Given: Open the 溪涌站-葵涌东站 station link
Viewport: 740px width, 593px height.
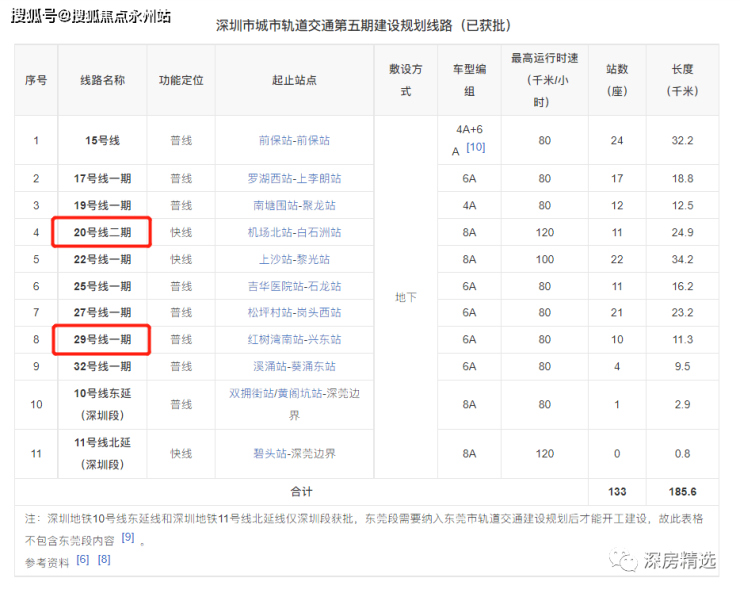Looking at the screenshot, I should 294,367.
